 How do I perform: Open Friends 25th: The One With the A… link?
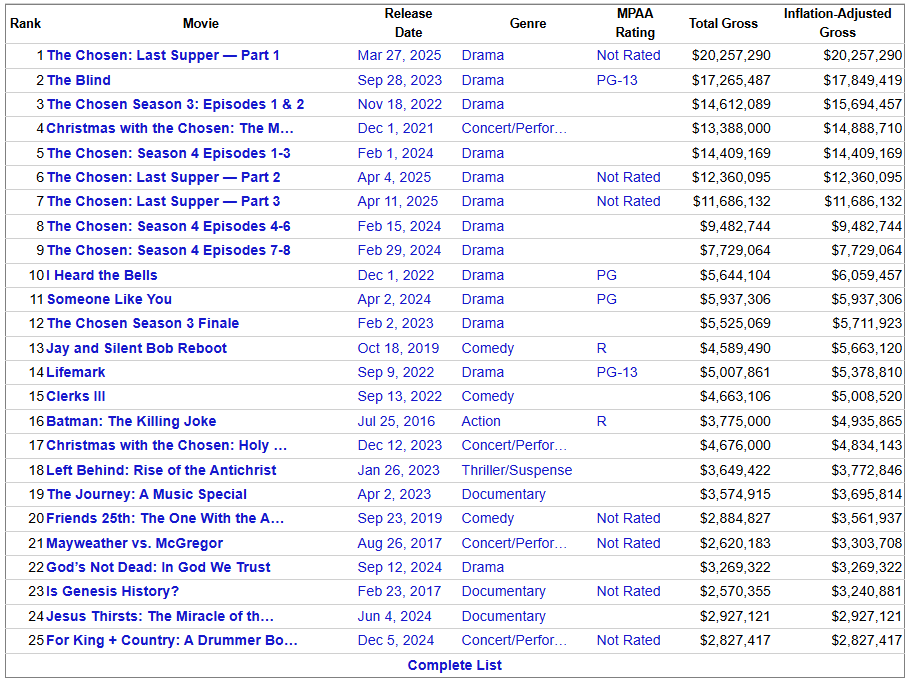click(165, 518)
